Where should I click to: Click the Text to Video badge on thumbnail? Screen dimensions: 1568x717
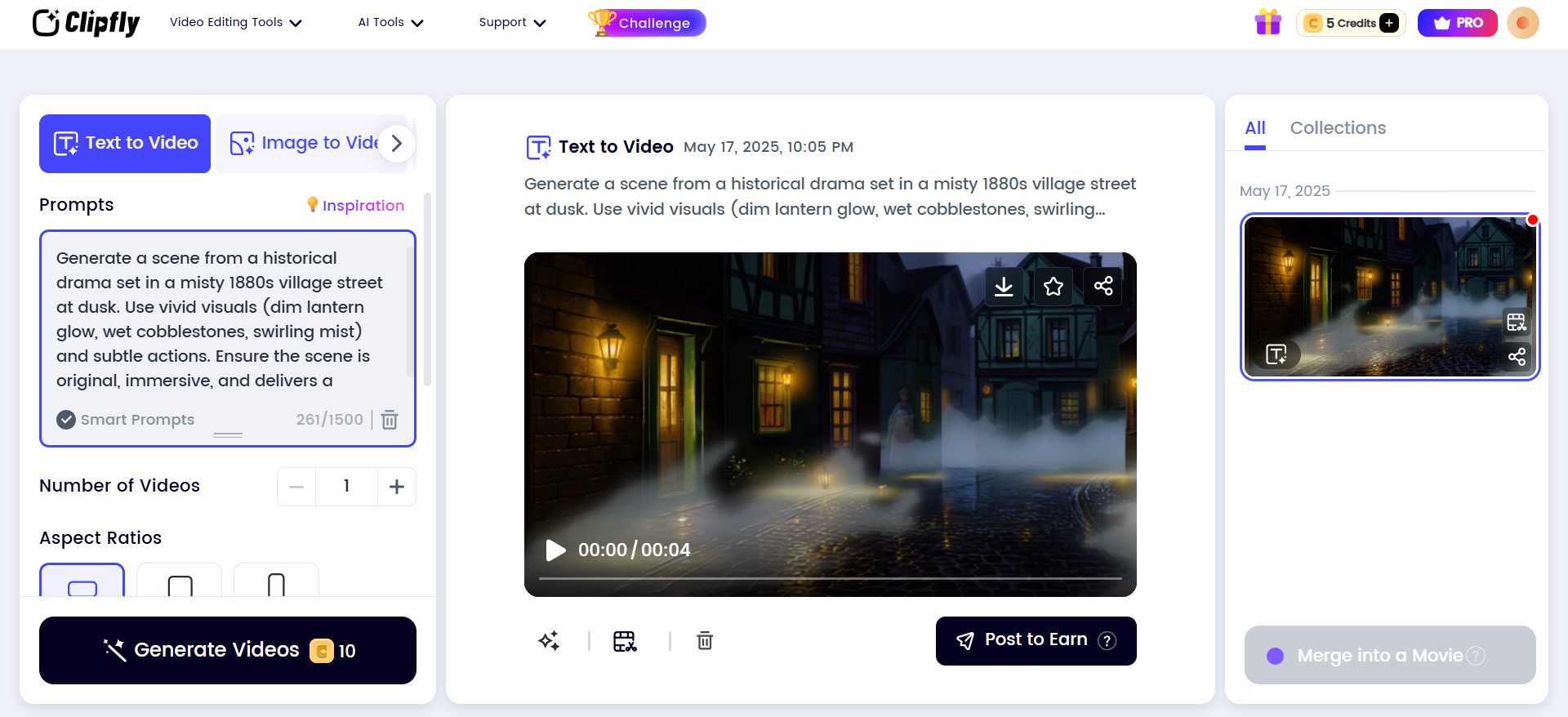(1276, 354)
